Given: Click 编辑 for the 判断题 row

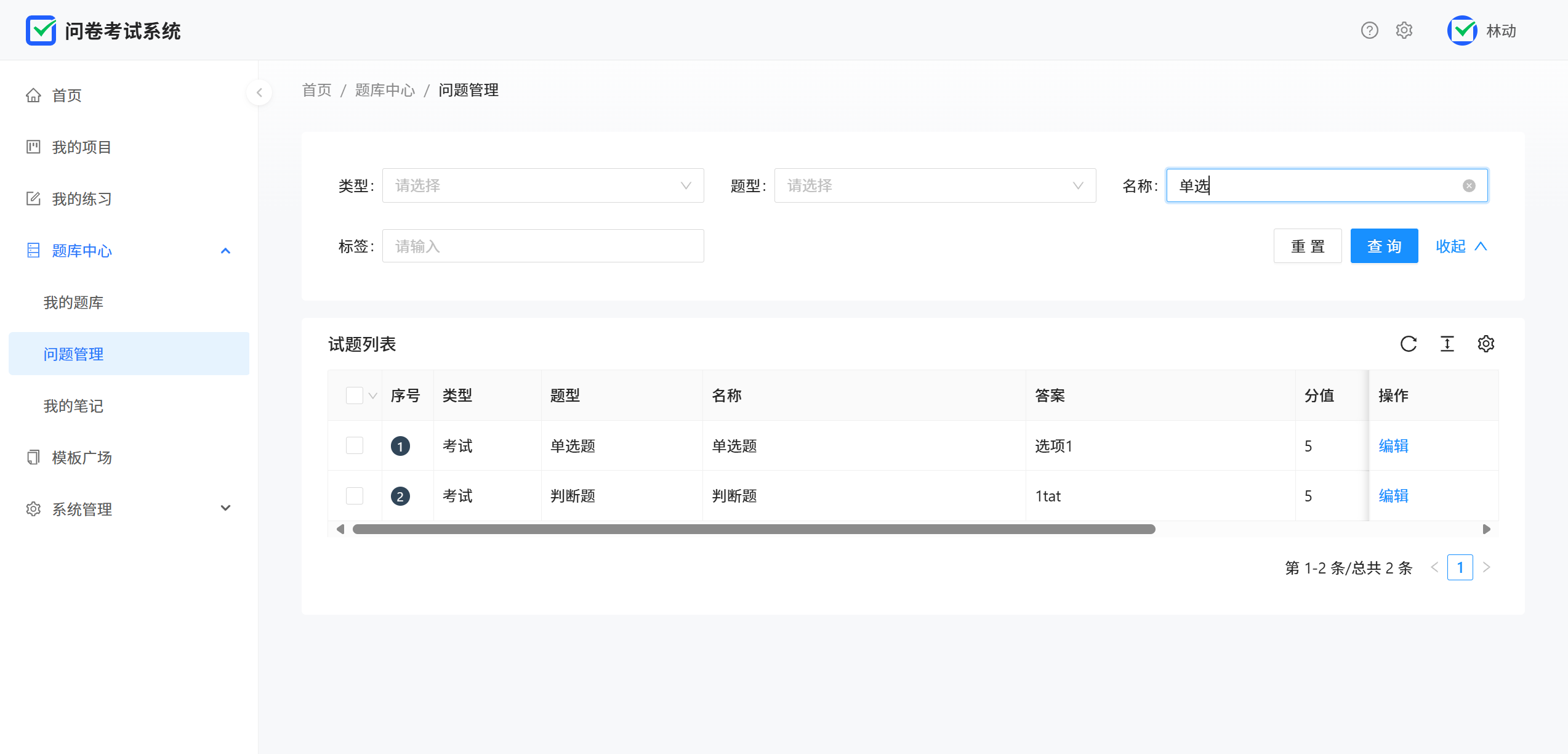Looking at the screenshot, I should (x=1393, y=496).
